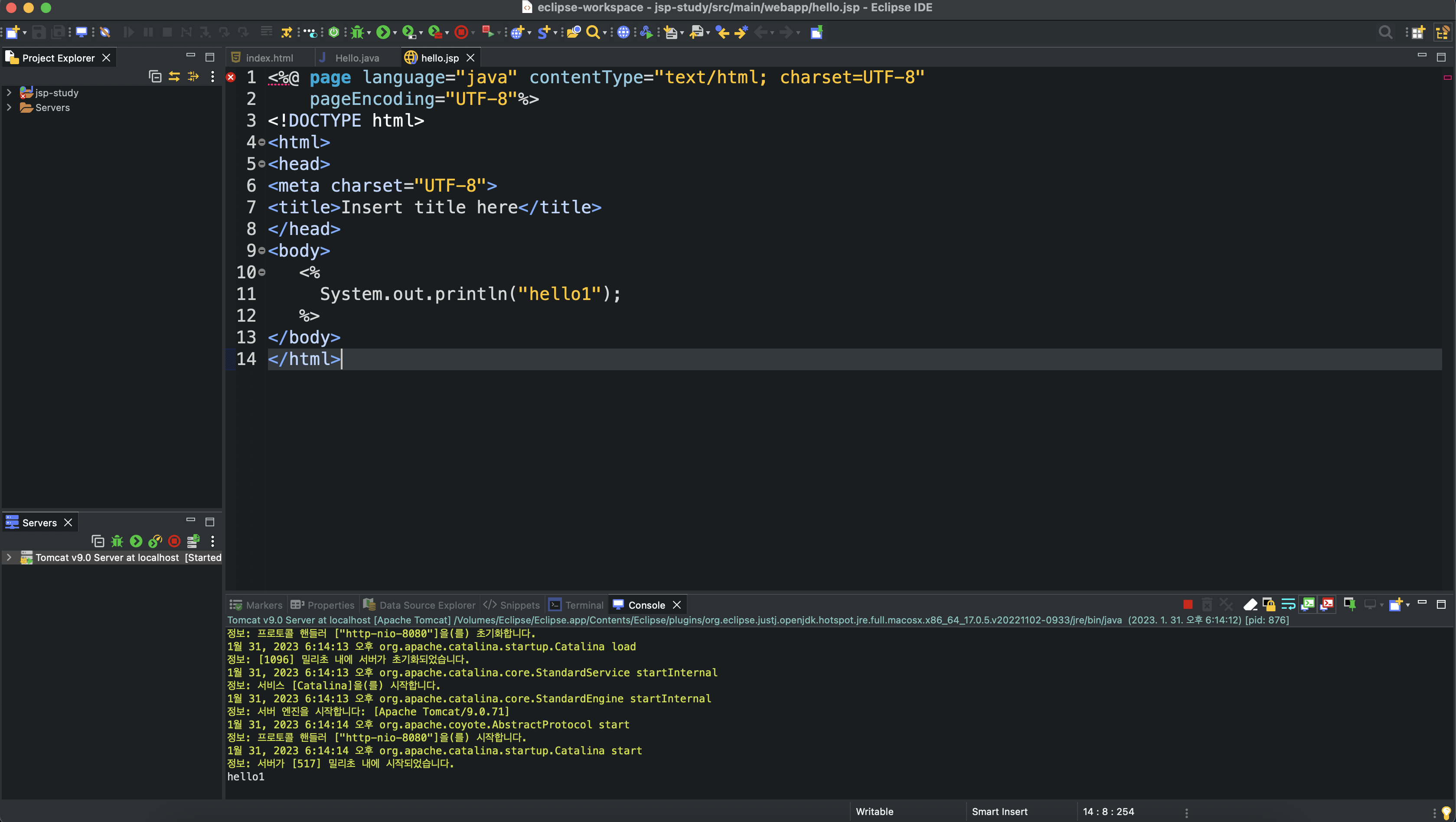
Task: Open the Run dropdown arrow
Action: click(x=395, y=32)
